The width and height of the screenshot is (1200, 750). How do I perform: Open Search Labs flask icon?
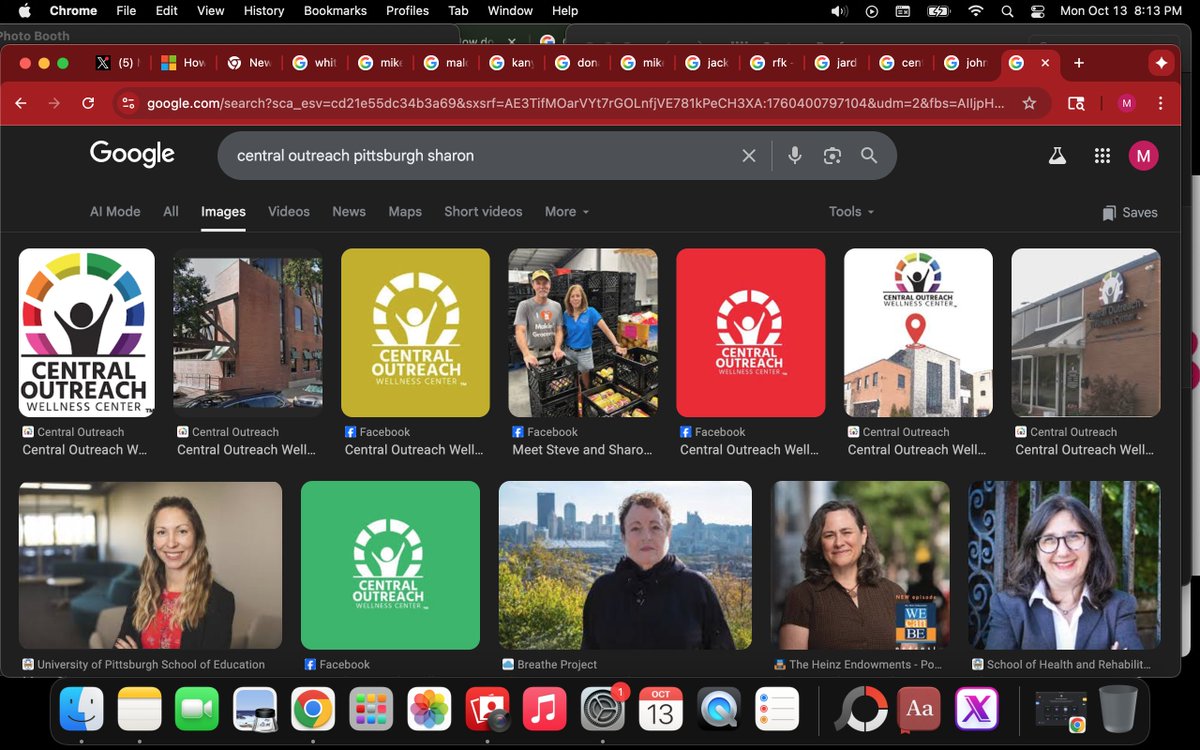[1055, 156]
